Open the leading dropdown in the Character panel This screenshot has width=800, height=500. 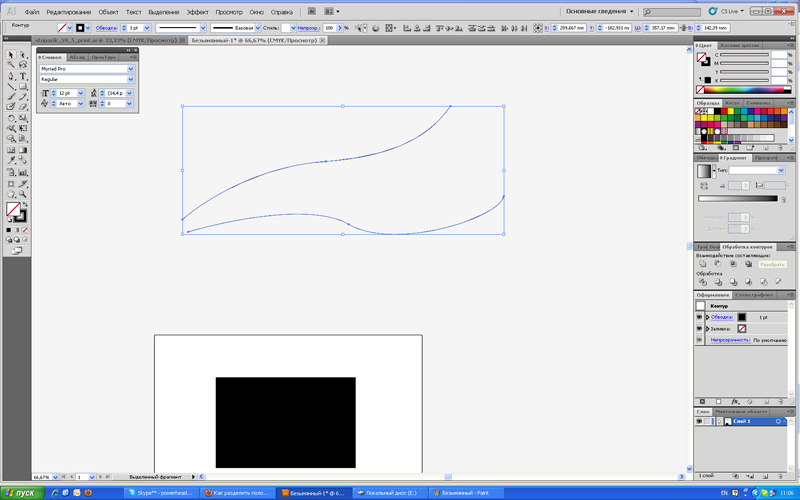click(129, 93)
